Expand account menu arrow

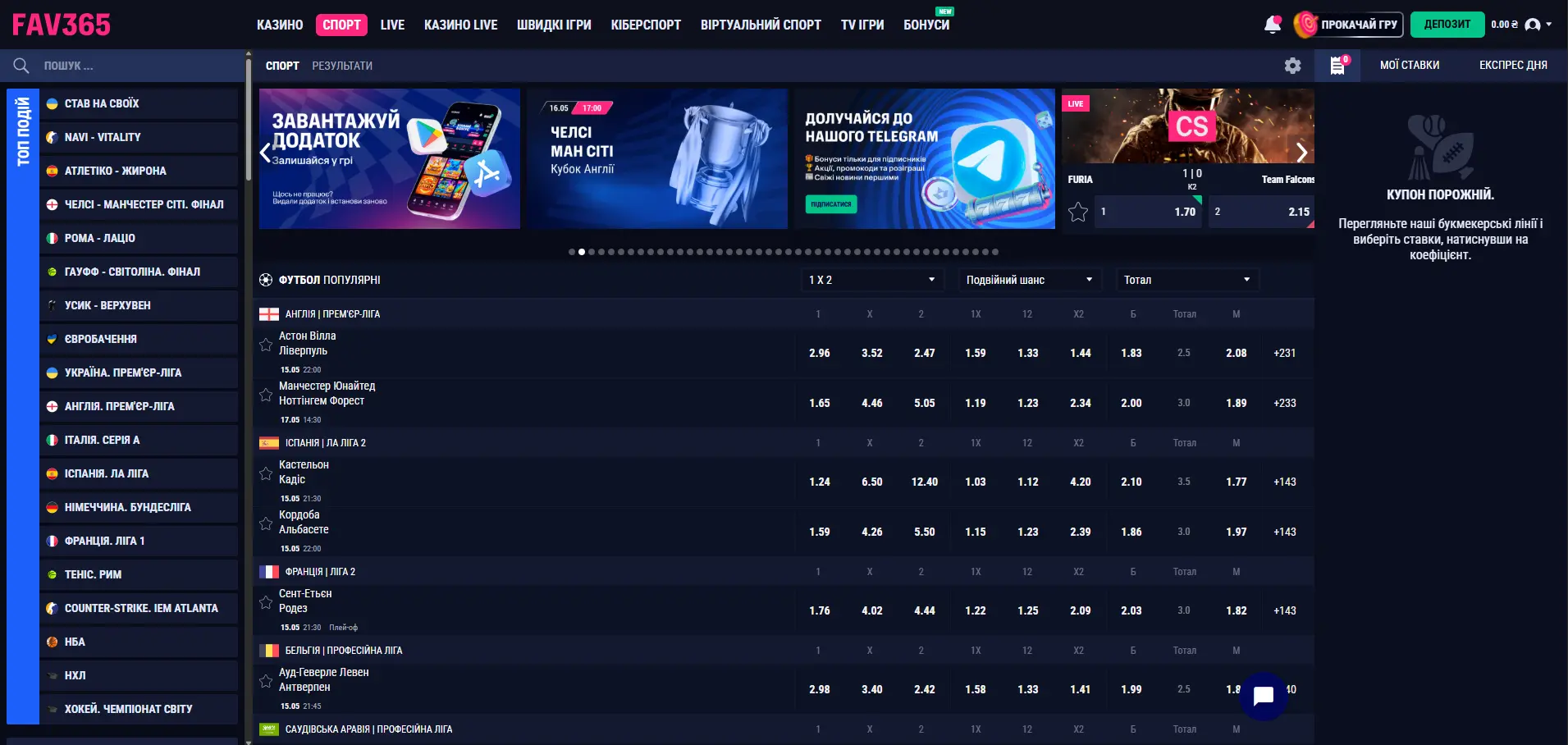point(1549,25)
